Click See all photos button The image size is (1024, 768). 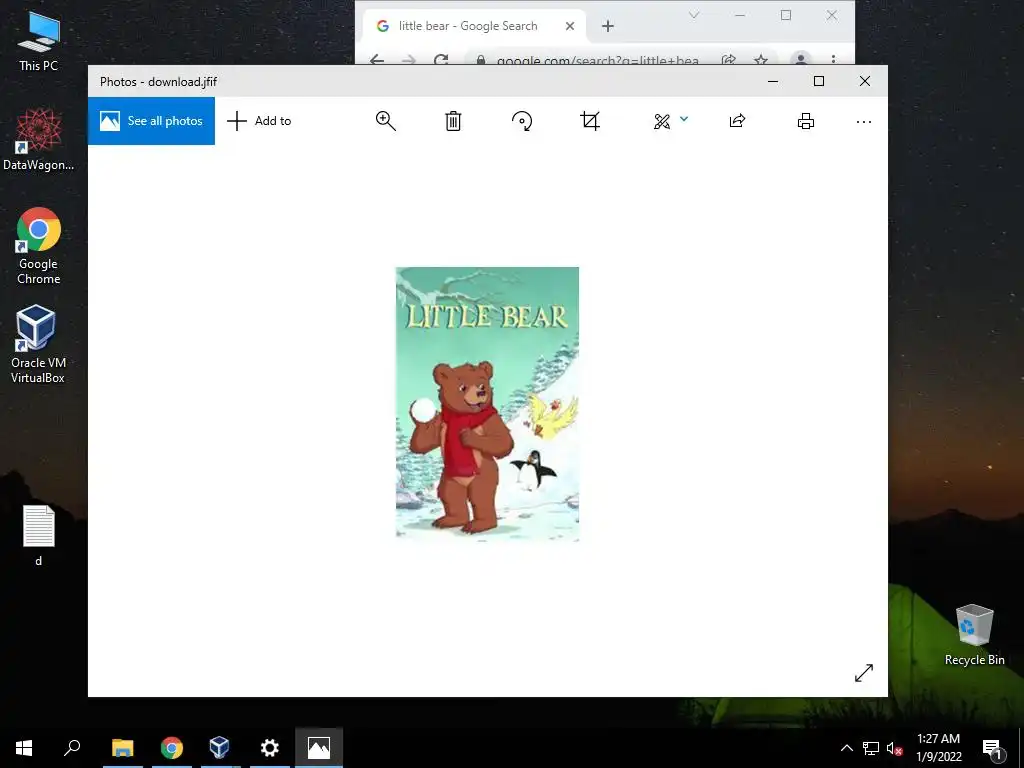point(152,121)
